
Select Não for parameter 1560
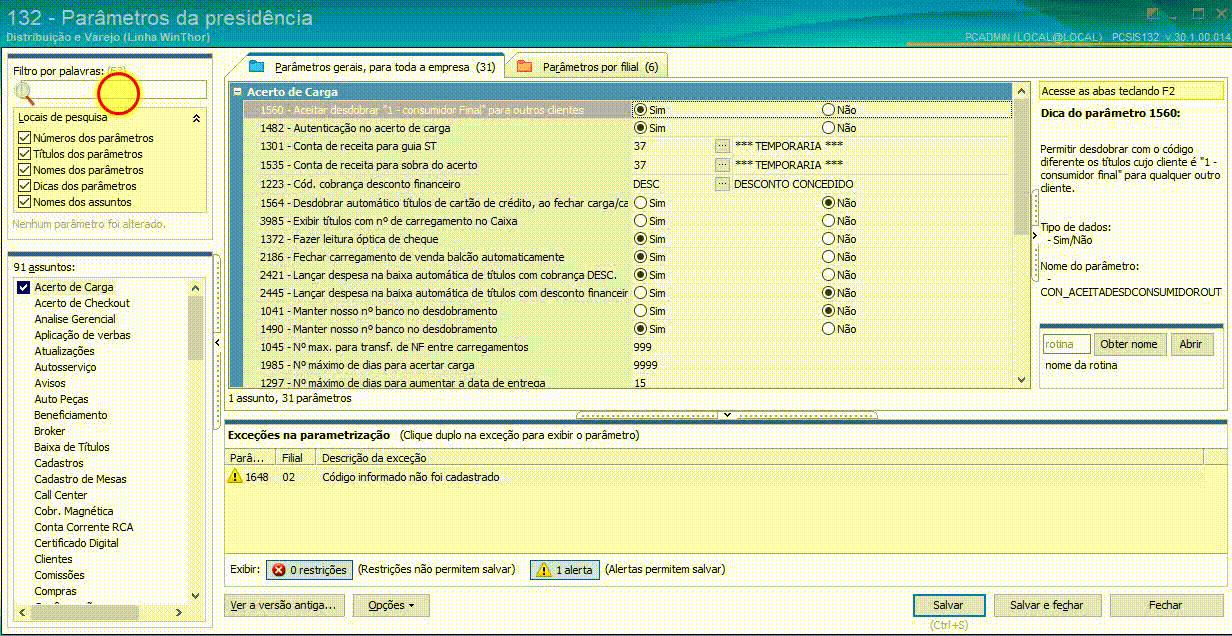point(828,109)
